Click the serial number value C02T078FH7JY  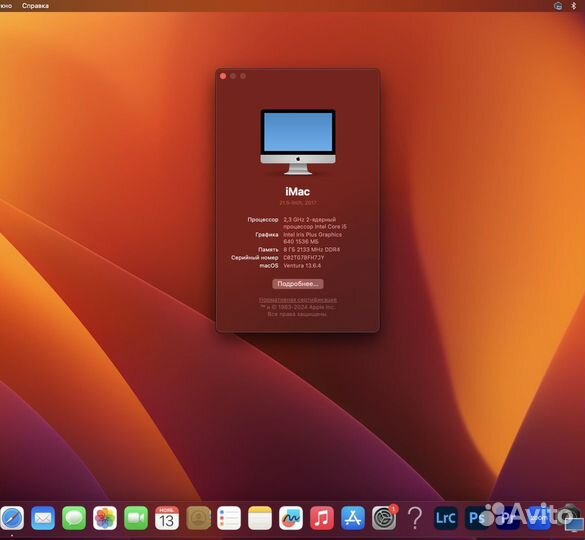click(304, 257)
